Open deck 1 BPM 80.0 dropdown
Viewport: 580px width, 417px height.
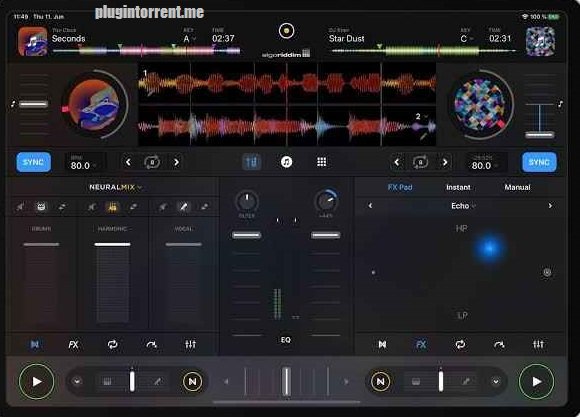click(x=84, y=163)
